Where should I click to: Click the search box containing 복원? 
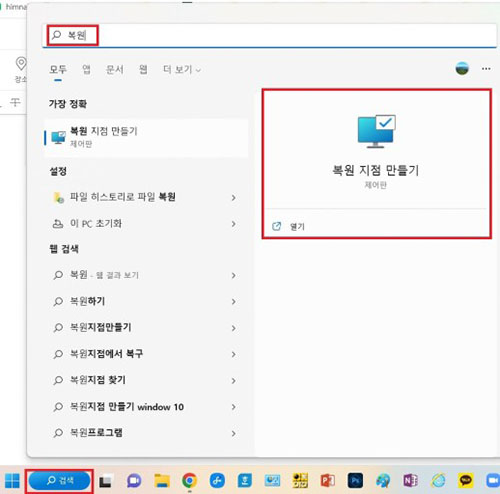(269, 35)
